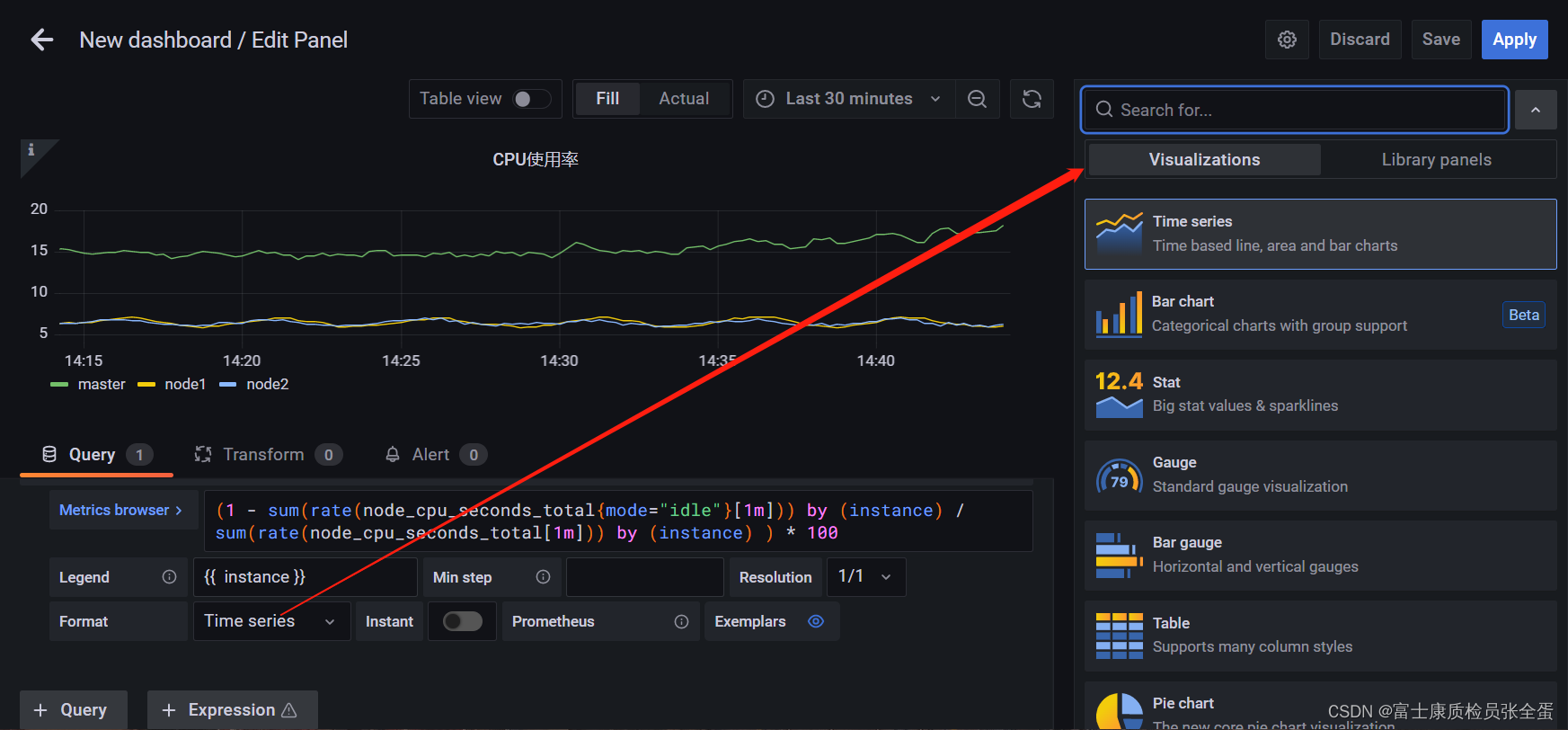Open dashboard settings gear icon
1568x730 pixels.
pyautogui.click(x=1287, y=40)
